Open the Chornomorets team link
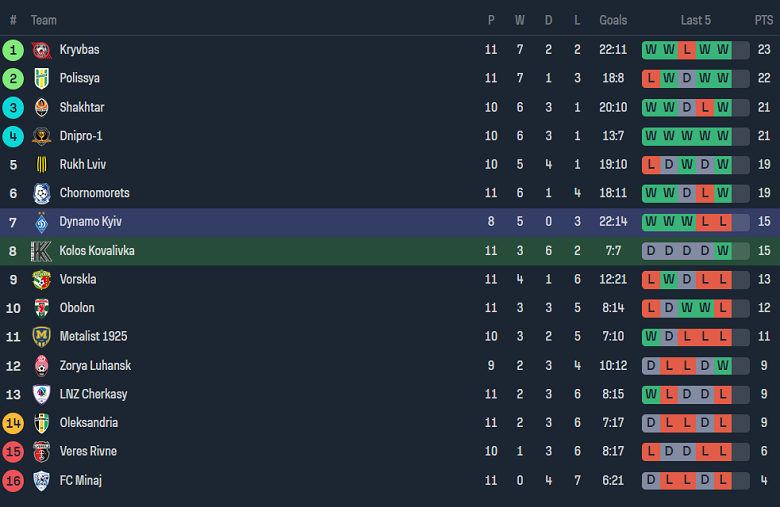 click(x=94, y=193)
